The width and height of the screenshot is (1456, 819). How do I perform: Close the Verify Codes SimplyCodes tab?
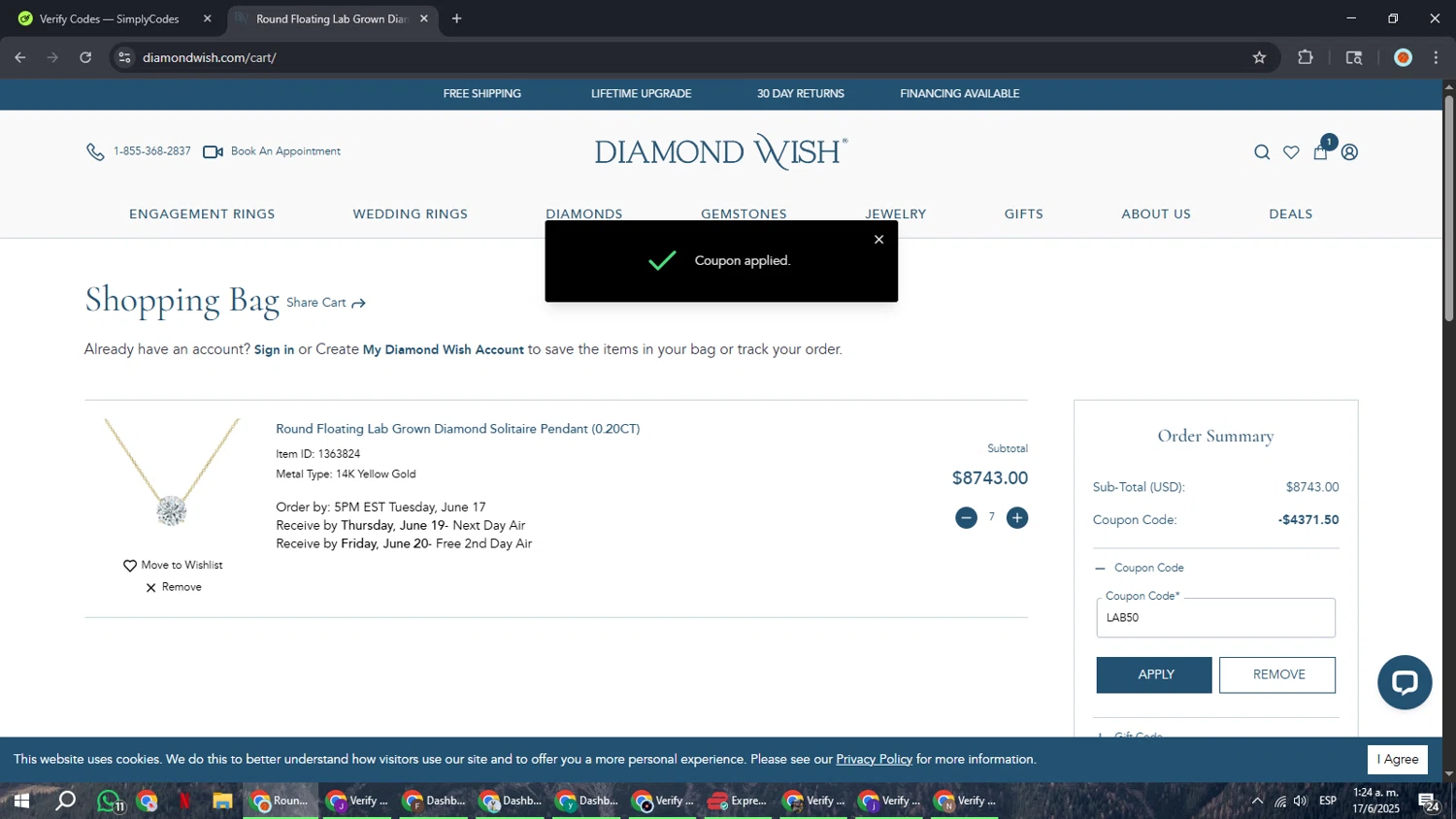[x=207, y=18]
